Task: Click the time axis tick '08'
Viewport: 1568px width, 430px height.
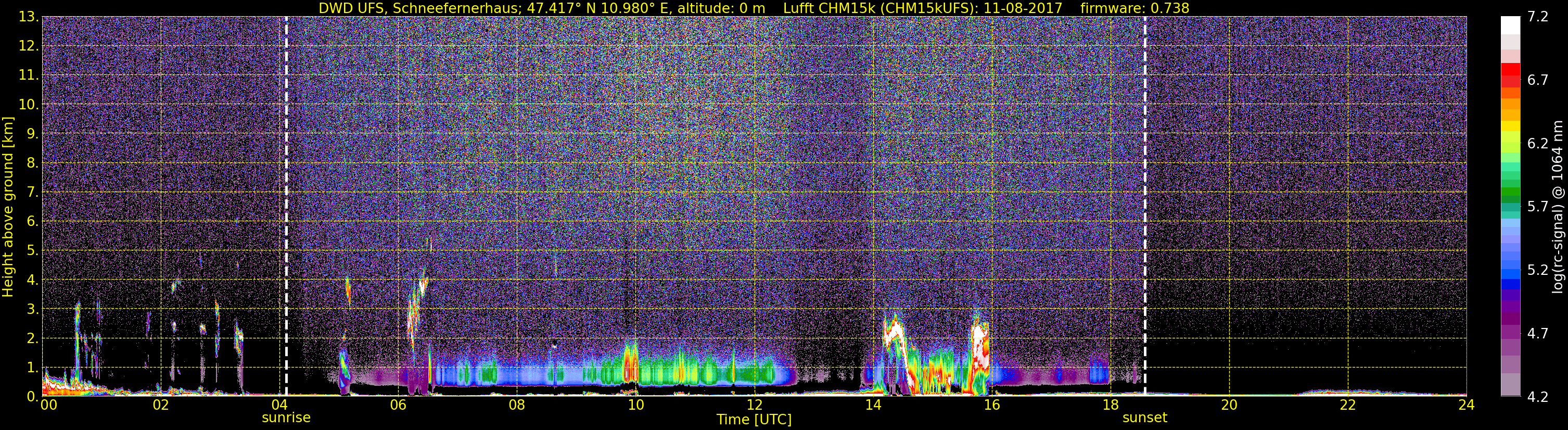Action: (517, 405)
